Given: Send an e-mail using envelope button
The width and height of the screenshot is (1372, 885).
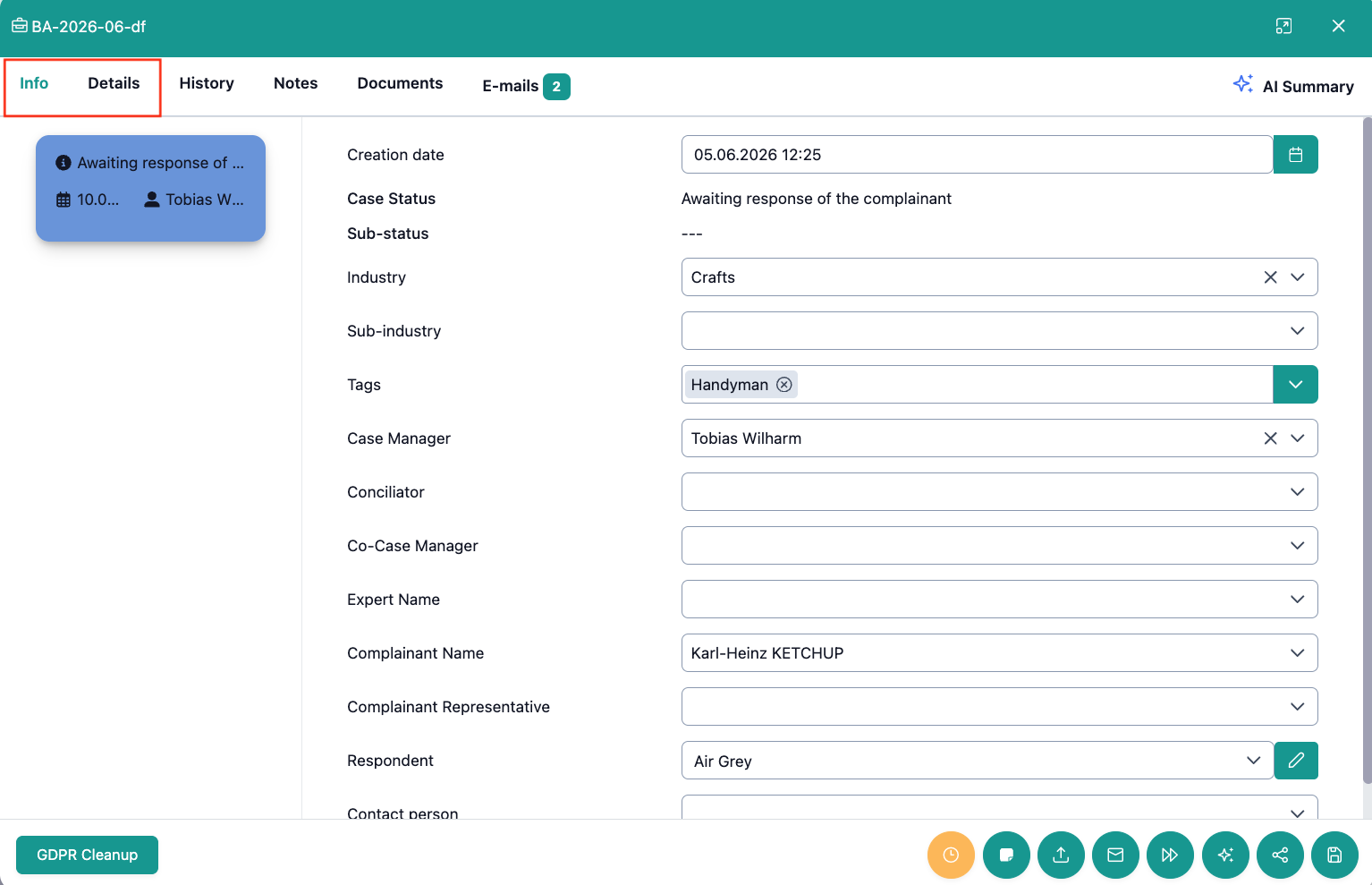Looking at the screenshot, I should coord(1115,855).
